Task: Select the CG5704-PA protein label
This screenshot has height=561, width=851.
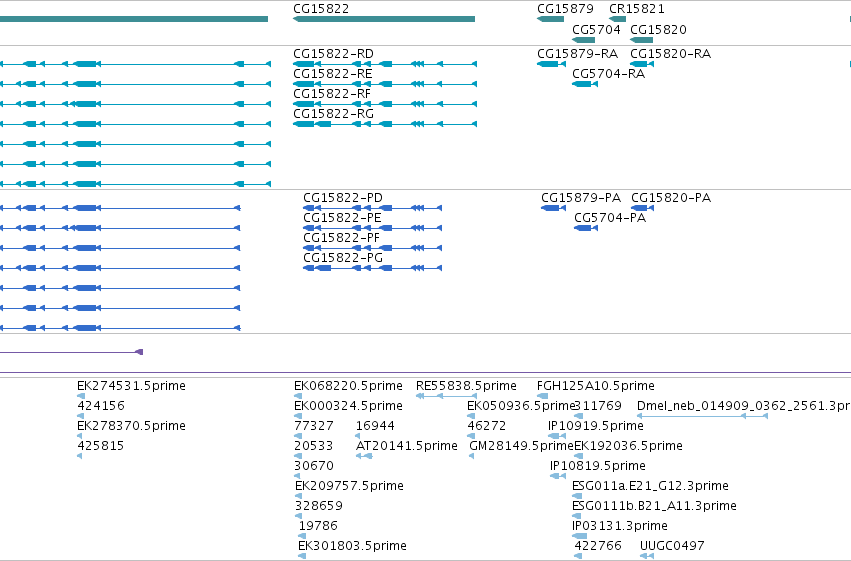Action: tap(610, 218)
